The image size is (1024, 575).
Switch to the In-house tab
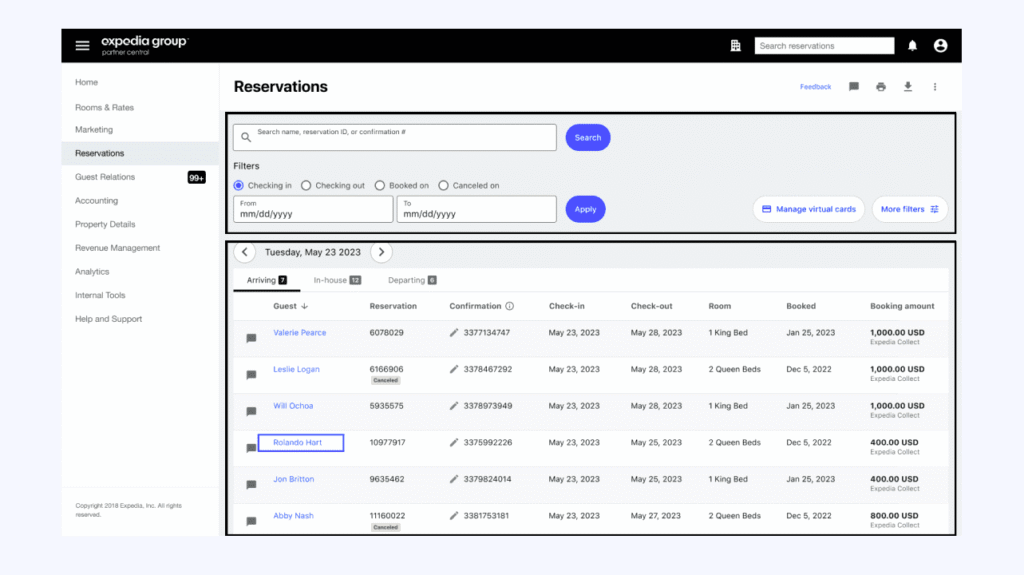(x=336, y=281)
